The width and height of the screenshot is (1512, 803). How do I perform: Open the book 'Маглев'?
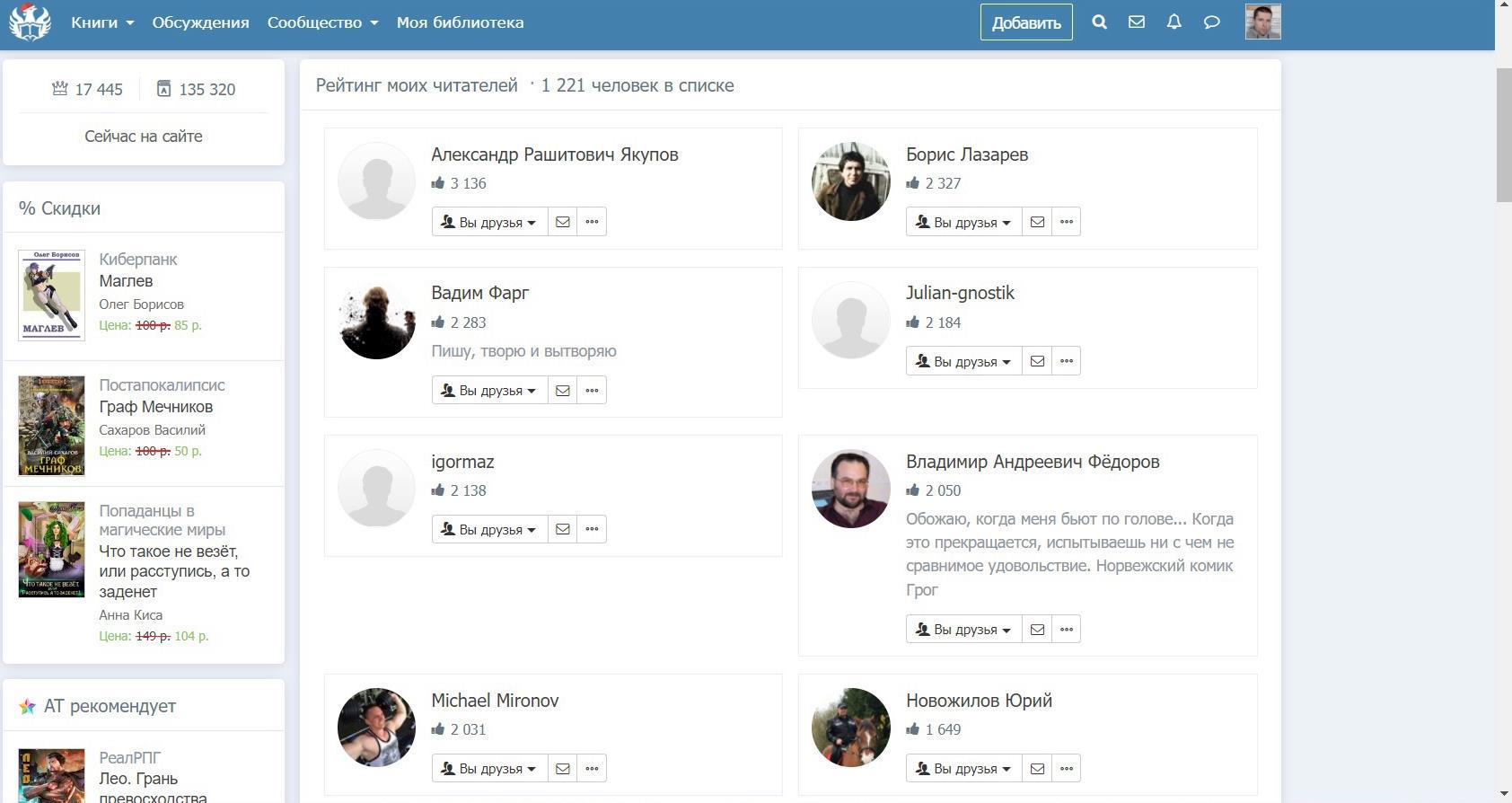tap(126, 281)
